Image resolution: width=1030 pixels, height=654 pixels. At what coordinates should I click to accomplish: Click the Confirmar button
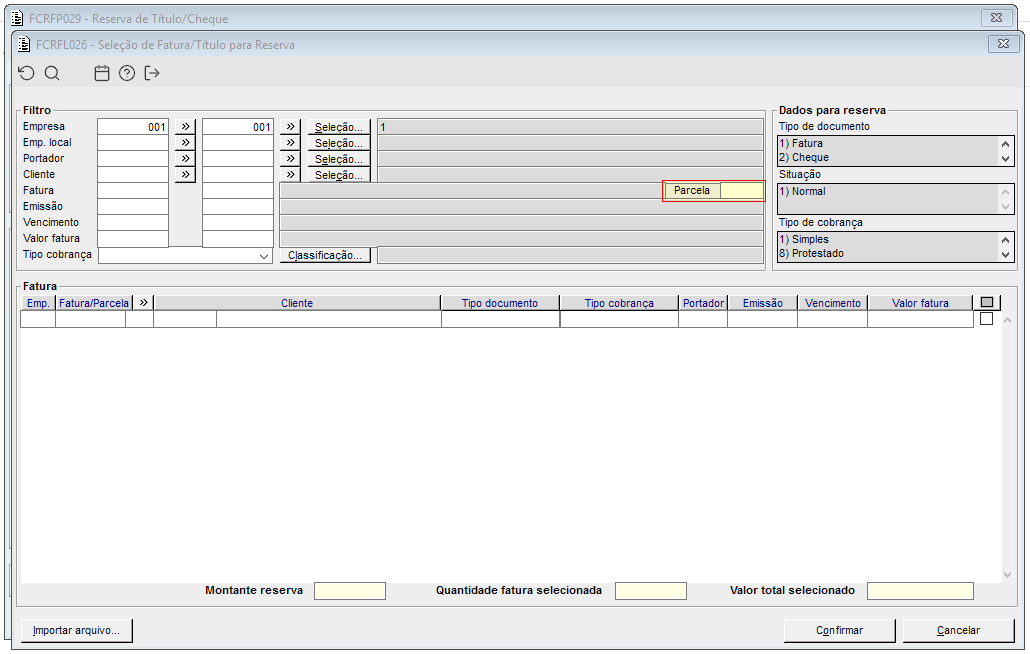click(x=840, y=630)
